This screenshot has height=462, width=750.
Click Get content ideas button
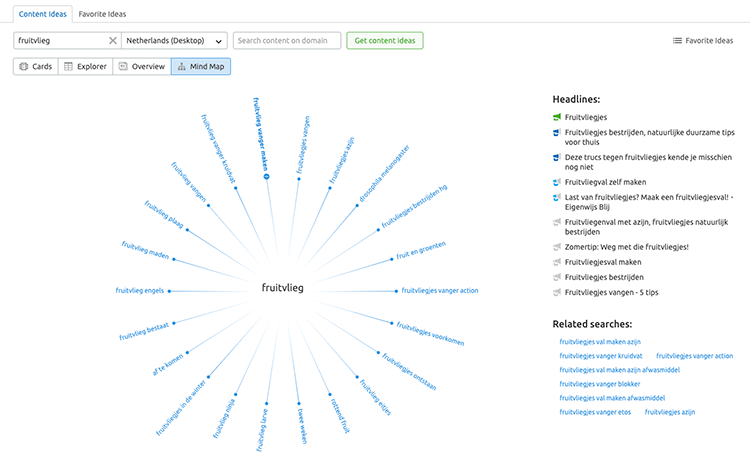pyautogui.click(x=385, y=41)
